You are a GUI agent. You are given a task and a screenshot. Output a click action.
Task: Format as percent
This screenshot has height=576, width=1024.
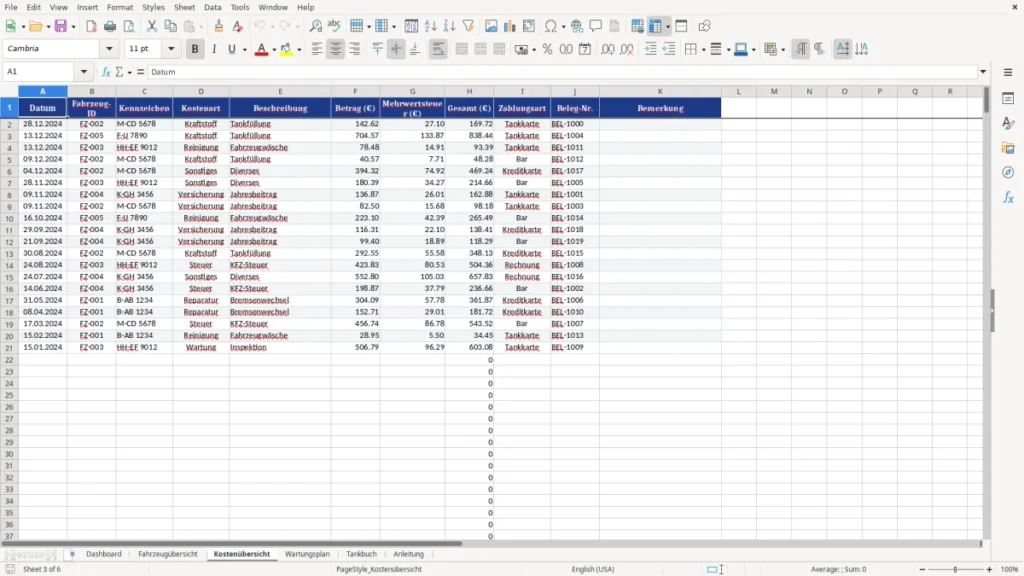(547, 49)
